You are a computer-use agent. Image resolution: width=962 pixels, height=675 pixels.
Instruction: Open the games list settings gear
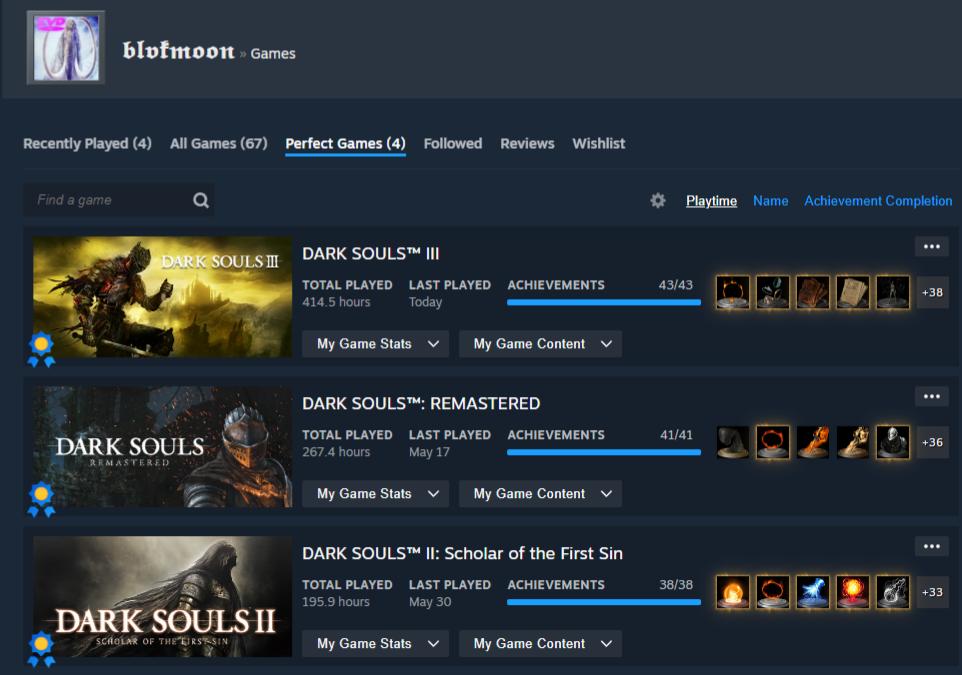click(x=658, y=201)
